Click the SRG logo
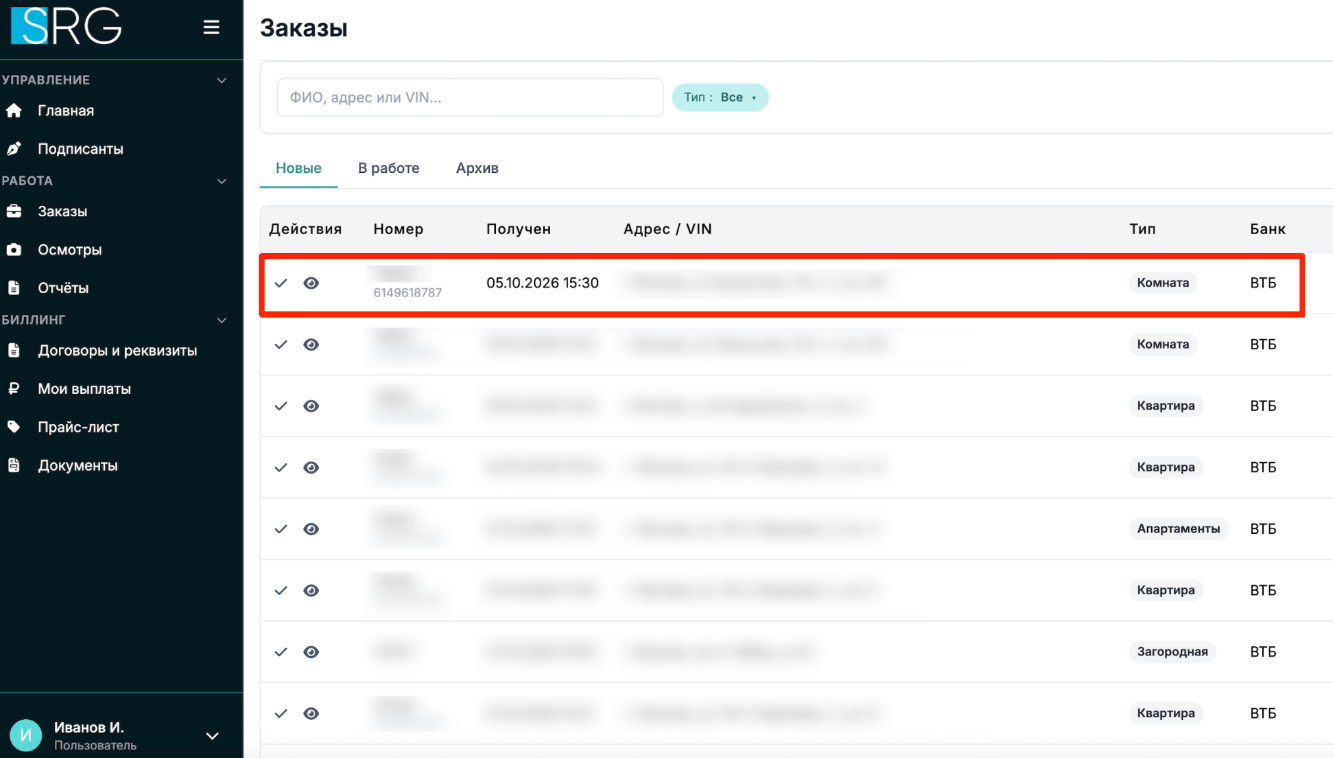The height and width of the screenshot is (758, 1333). [66, 26]
